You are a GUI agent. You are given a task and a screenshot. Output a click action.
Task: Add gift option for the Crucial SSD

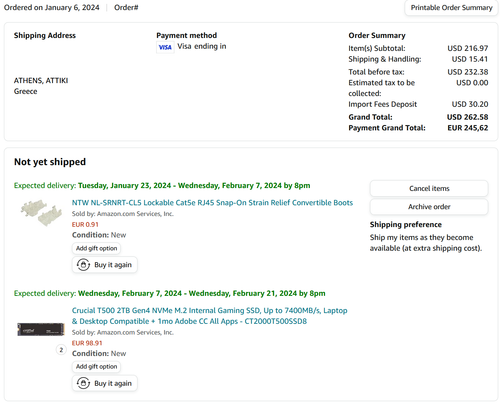[x=96, y=367]
